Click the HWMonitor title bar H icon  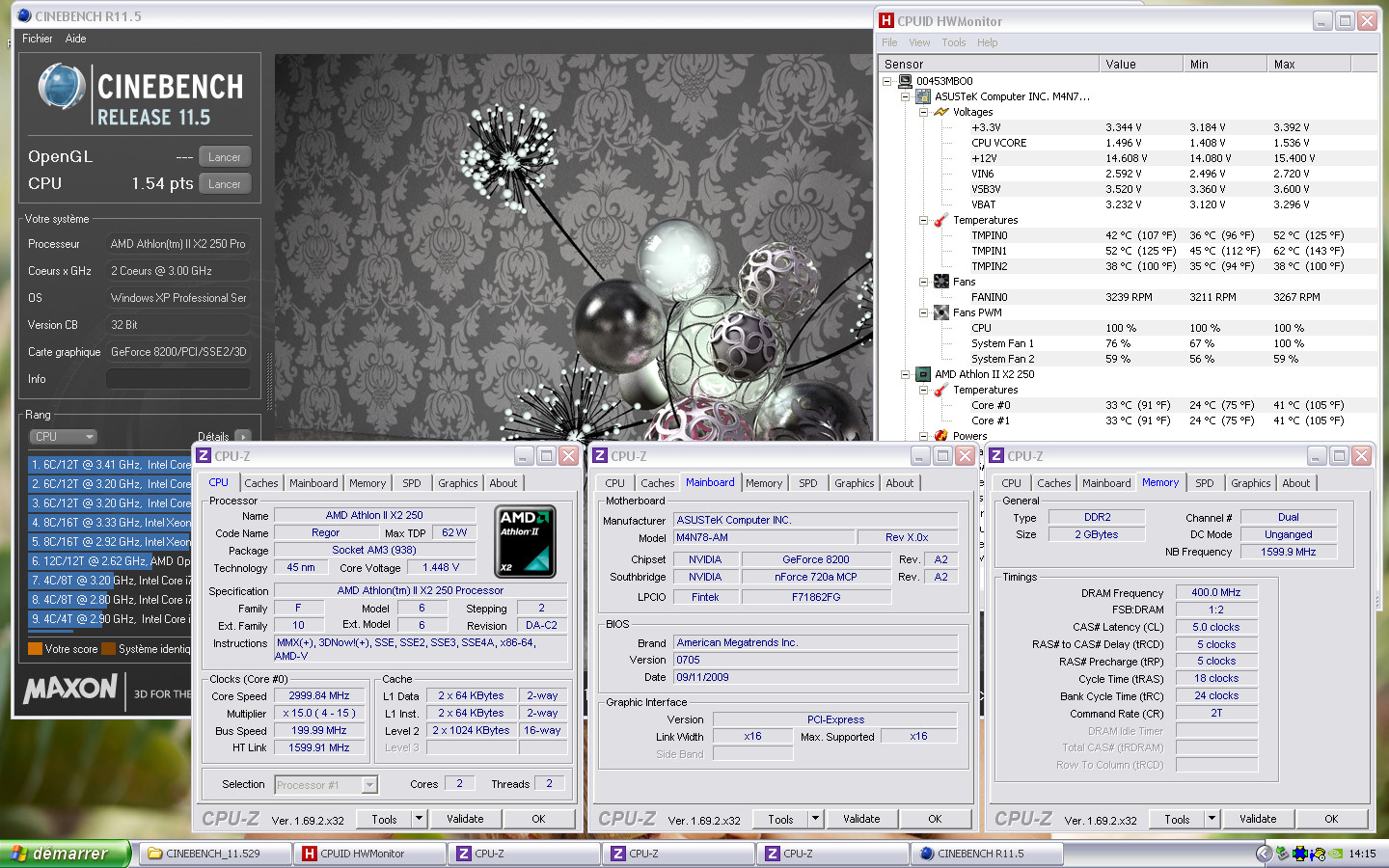[x=886, y=20]
